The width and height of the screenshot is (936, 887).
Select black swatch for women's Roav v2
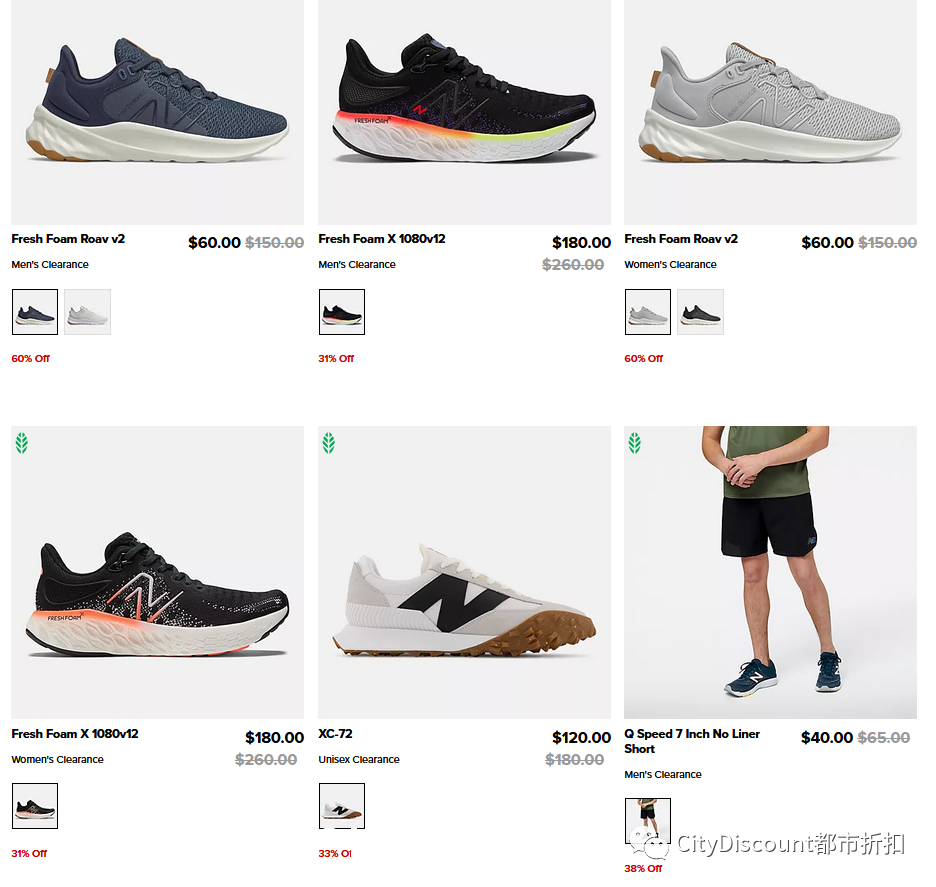pos(700,312)
